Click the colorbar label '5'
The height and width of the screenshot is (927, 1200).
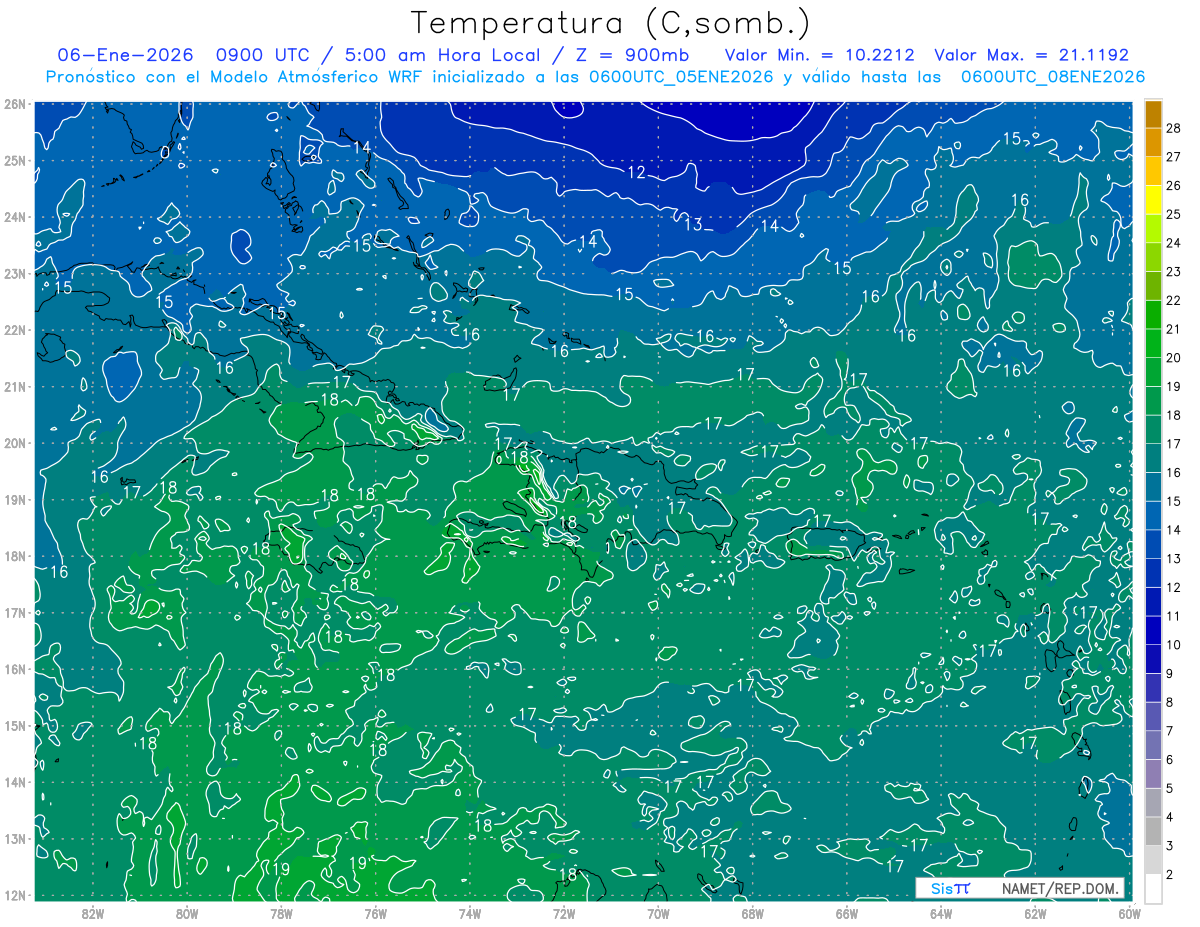[1170, 788]
